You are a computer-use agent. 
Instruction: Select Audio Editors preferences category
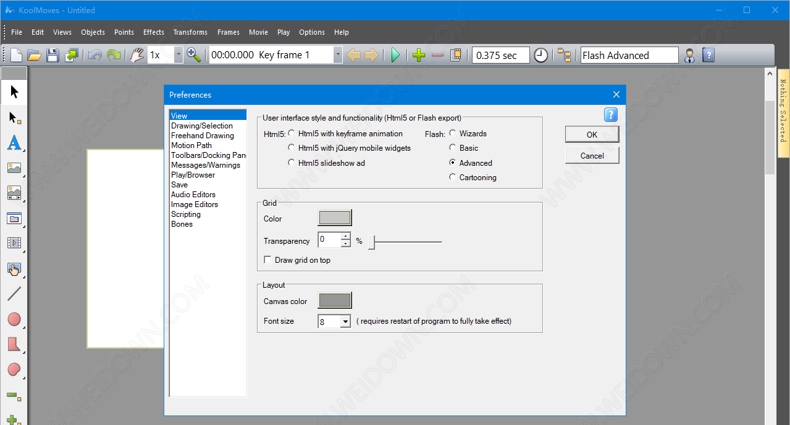(193, 194)
